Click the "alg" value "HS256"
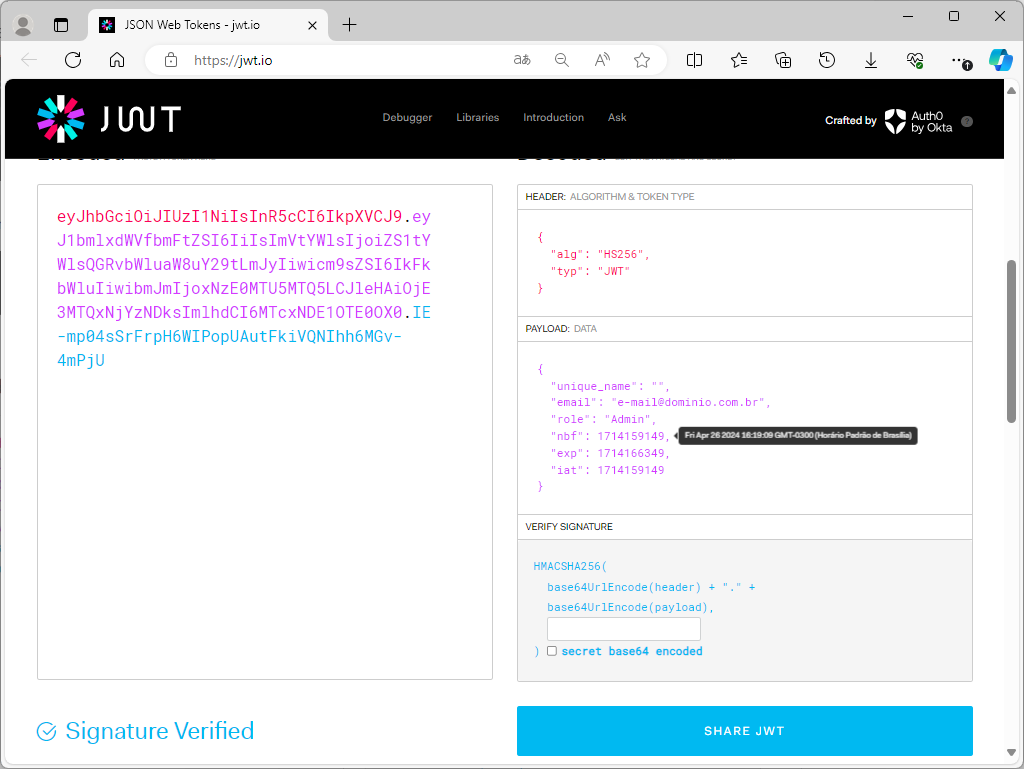Image resolution: width=1024 pixels, height=769 pixels. tap(620, 254)
